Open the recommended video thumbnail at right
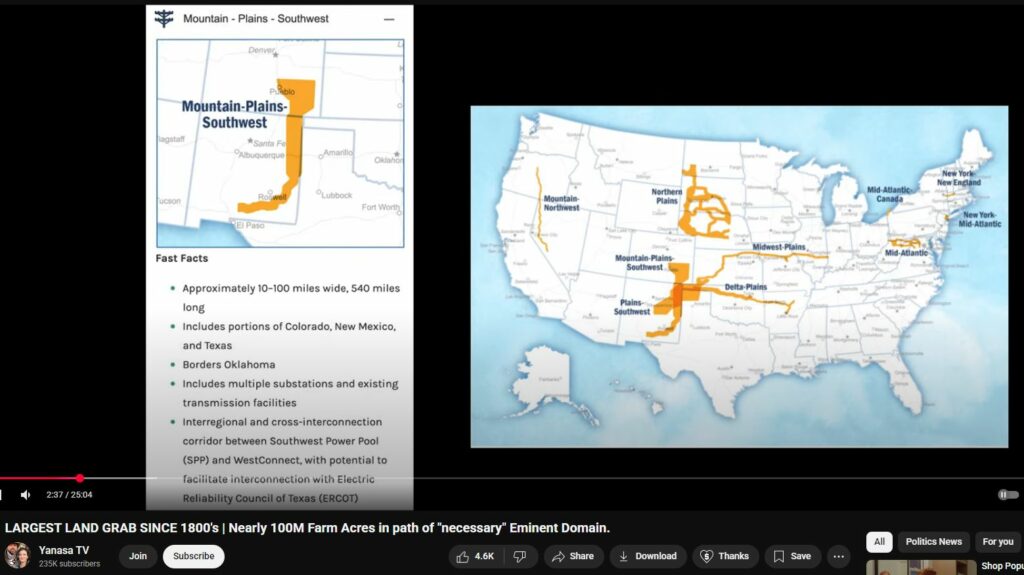This screenshot has height=575, width=1024. [921, 567]
